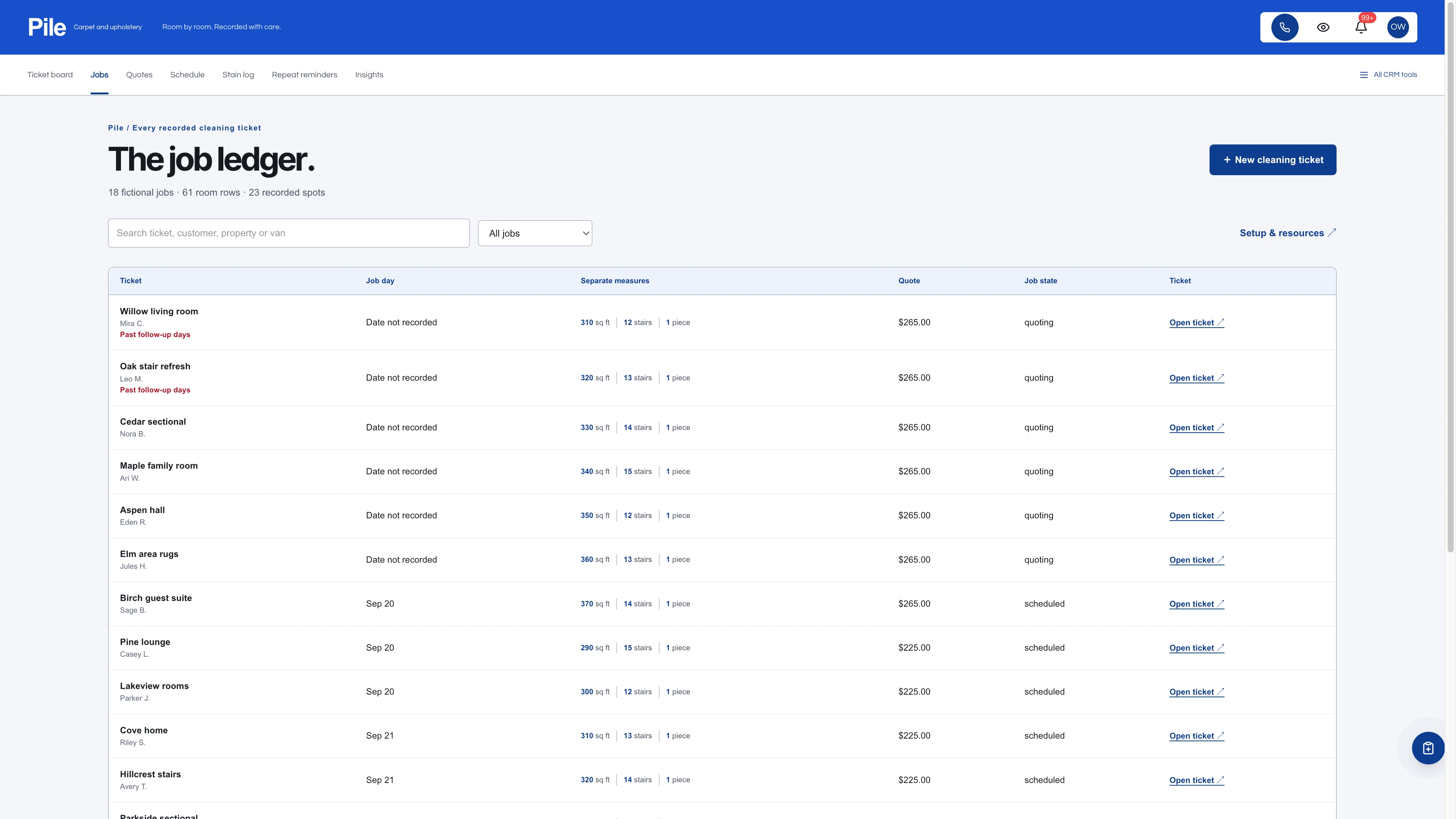Image resolution: width=1456 pixels, height=819 pixels.
Task: Click the Pile logo
Action: (47, 27)
